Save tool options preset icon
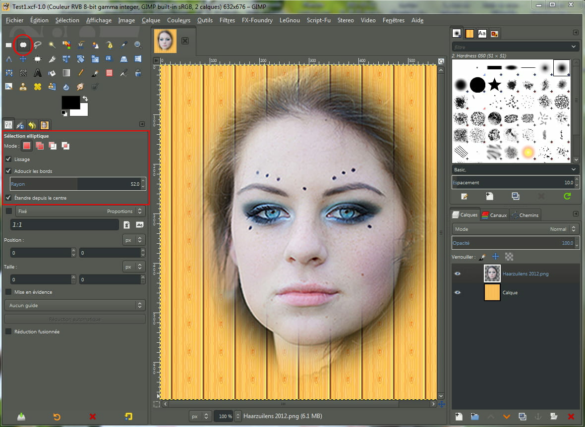The width and height of the screenshot is (585, 427). [21, 417]
